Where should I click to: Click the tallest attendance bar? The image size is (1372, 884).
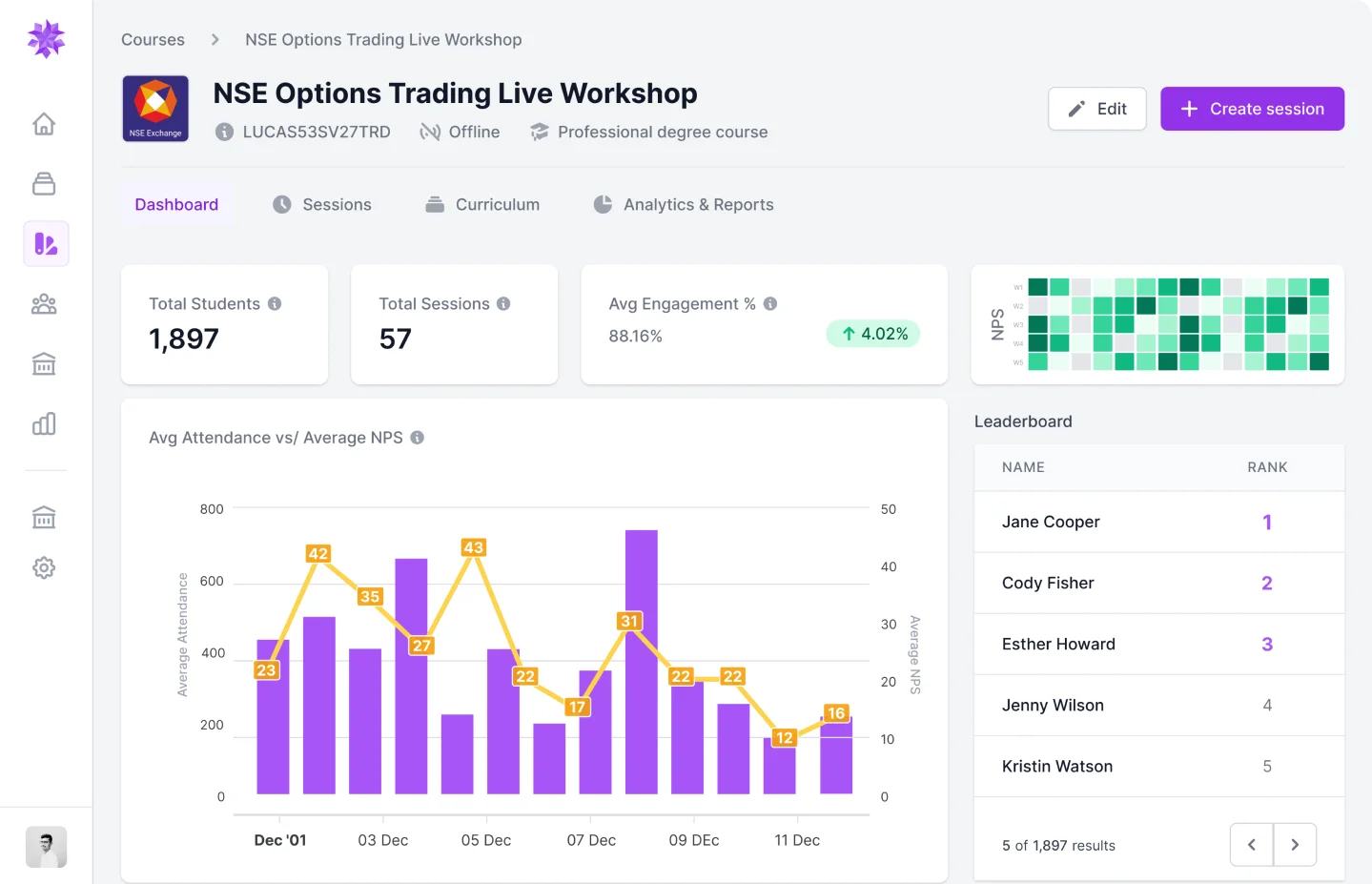tap(642, 662)
